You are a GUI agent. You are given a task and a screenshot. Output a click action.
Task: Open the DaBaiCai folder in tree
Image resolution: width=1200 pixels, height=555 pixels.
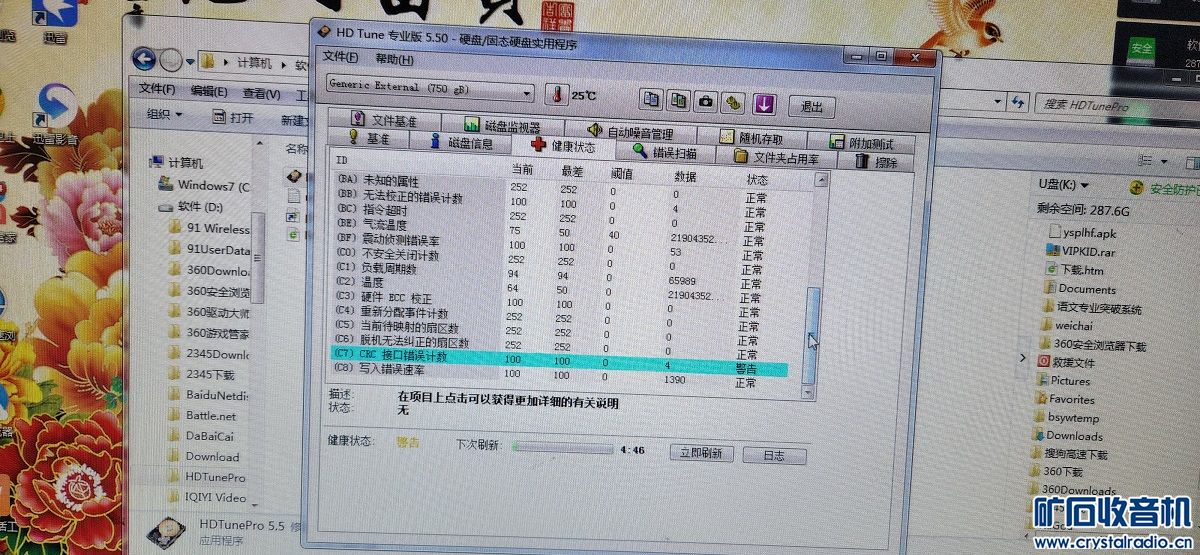(x=200, y=436)
